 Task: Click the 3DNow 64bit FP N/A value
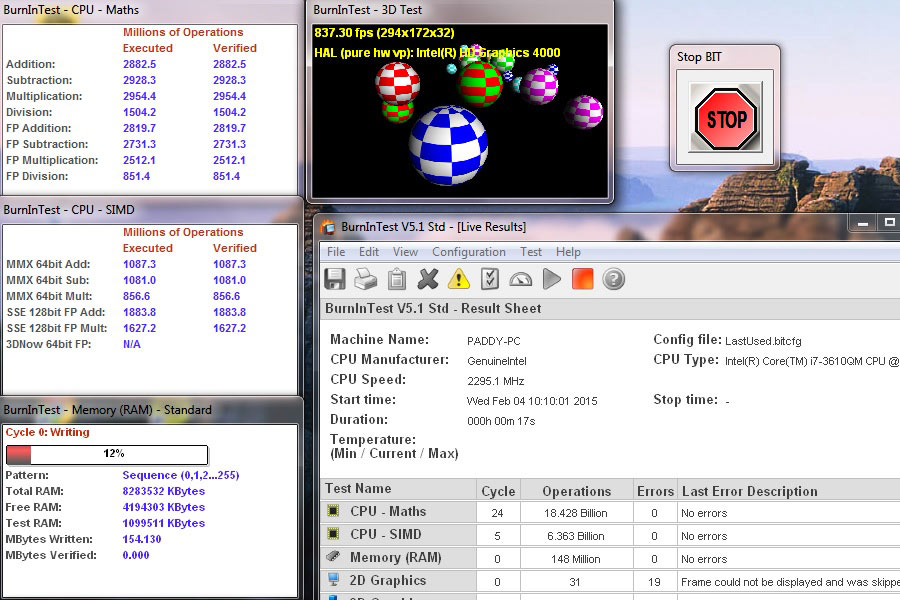[x=131, y=344]
